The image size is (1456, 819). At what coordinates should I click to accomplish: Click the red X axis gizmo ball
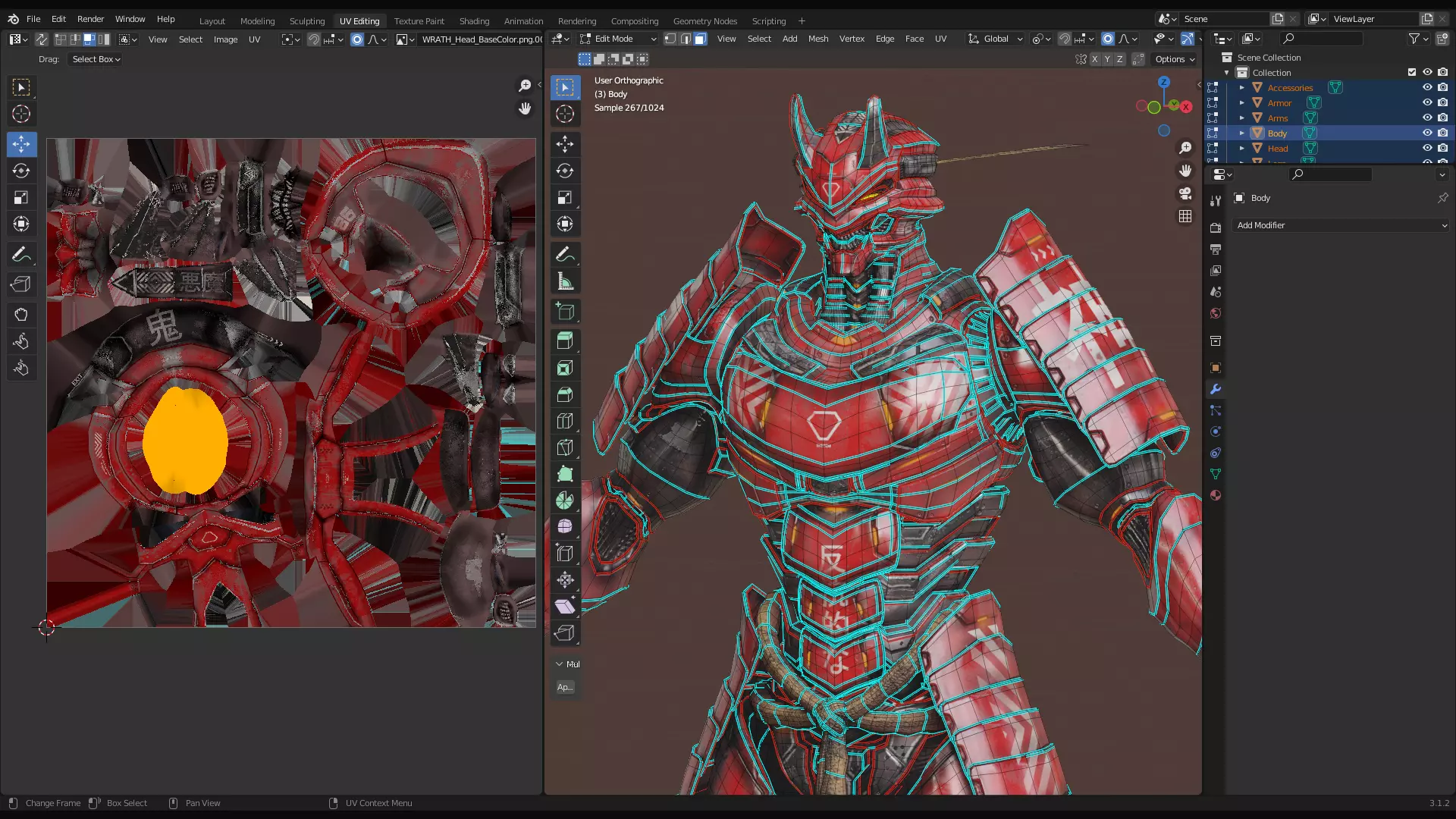tap(1186, 107)
